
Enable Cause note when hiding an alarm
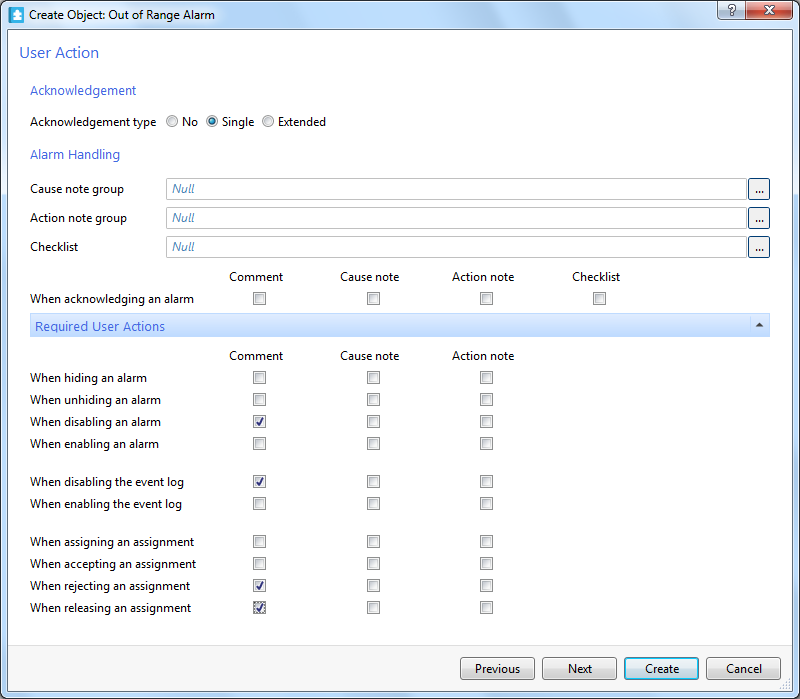(x=373, y=378)
